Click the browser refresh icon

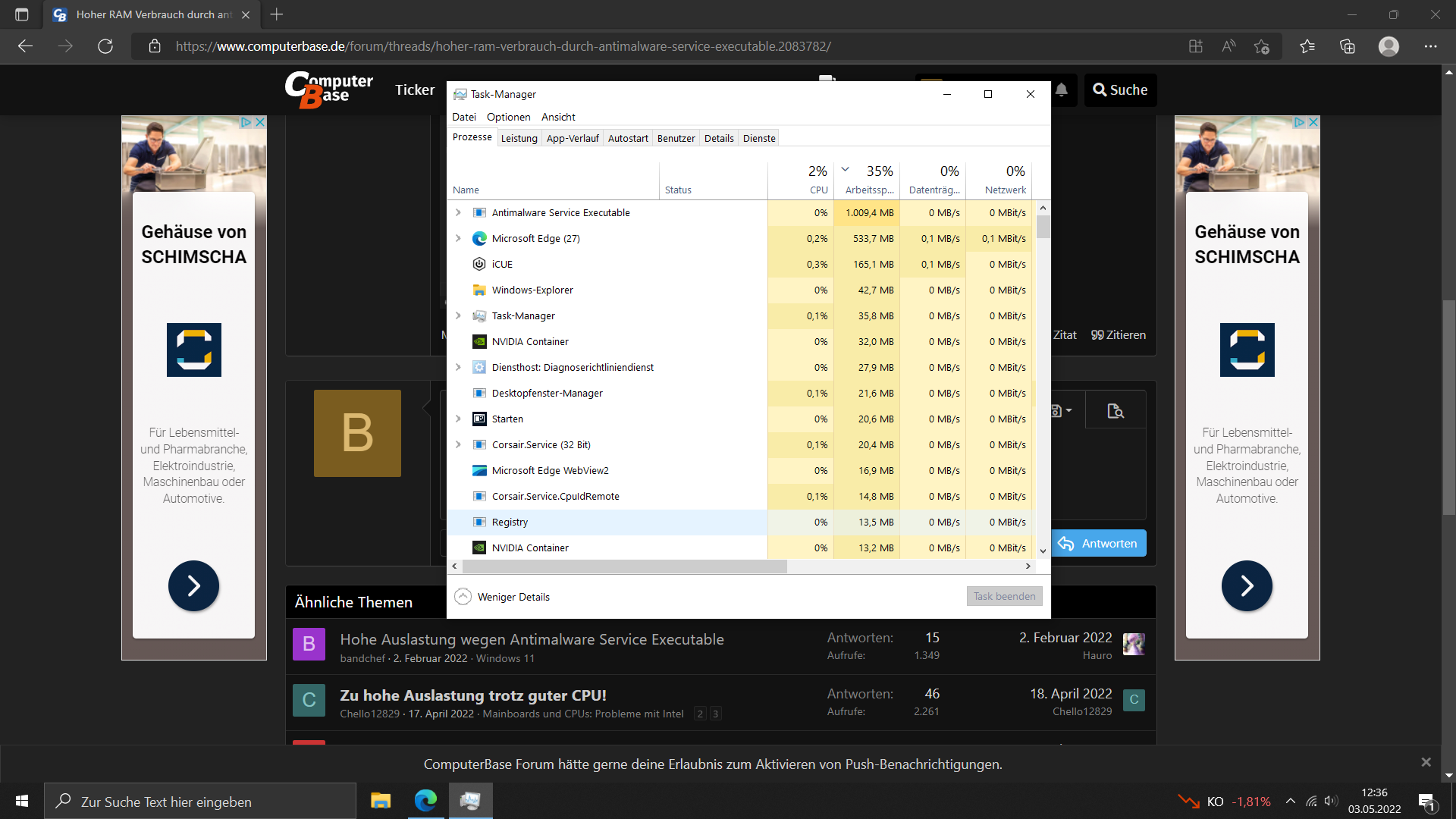coord(105,46)
